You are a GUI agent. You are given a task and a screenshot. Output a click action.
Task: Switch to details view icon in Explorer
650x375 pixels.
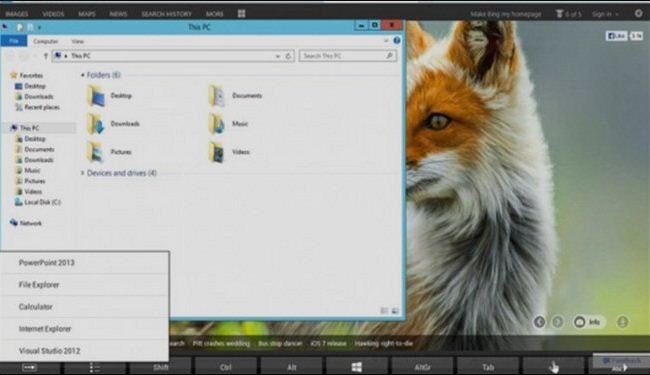click(x=384, y=311)
